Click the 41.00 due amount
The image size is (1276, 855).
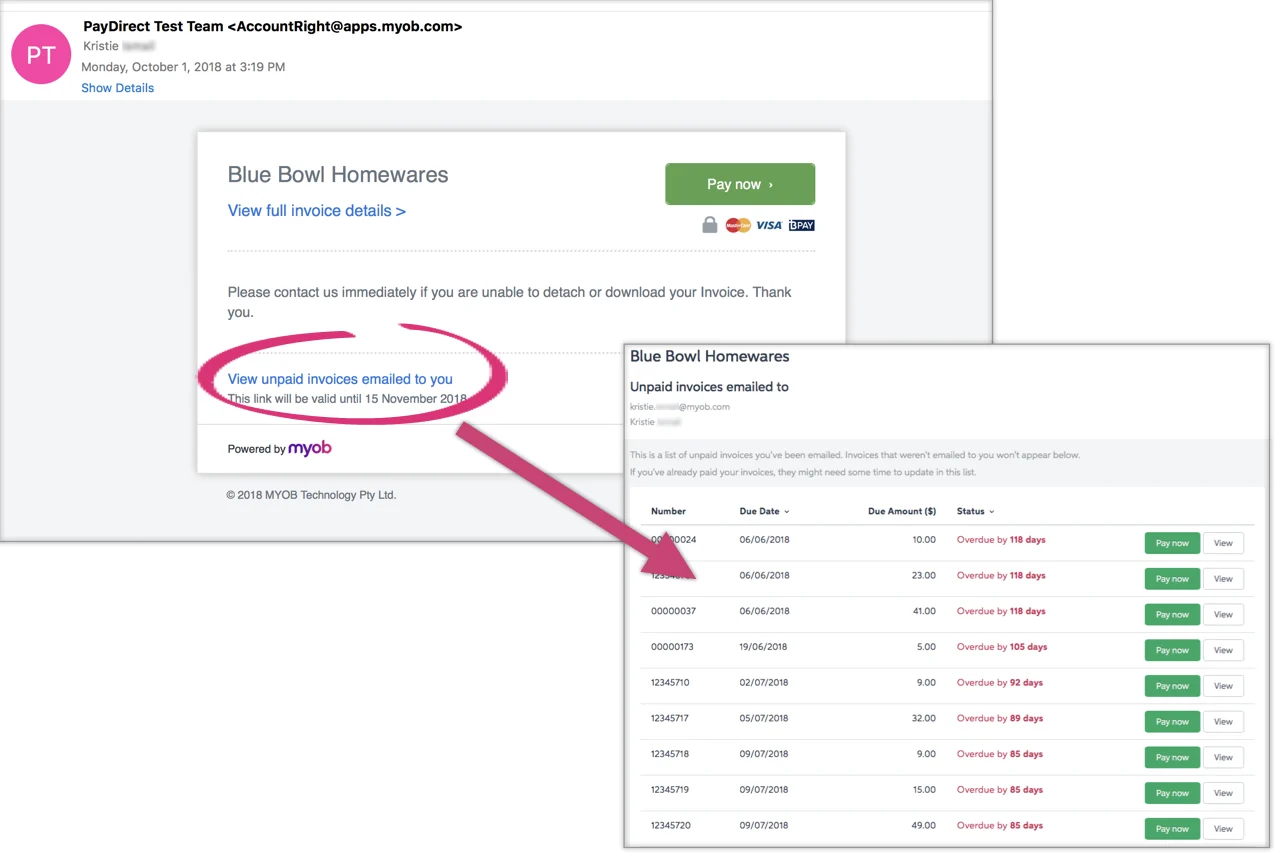click(925, 611)
